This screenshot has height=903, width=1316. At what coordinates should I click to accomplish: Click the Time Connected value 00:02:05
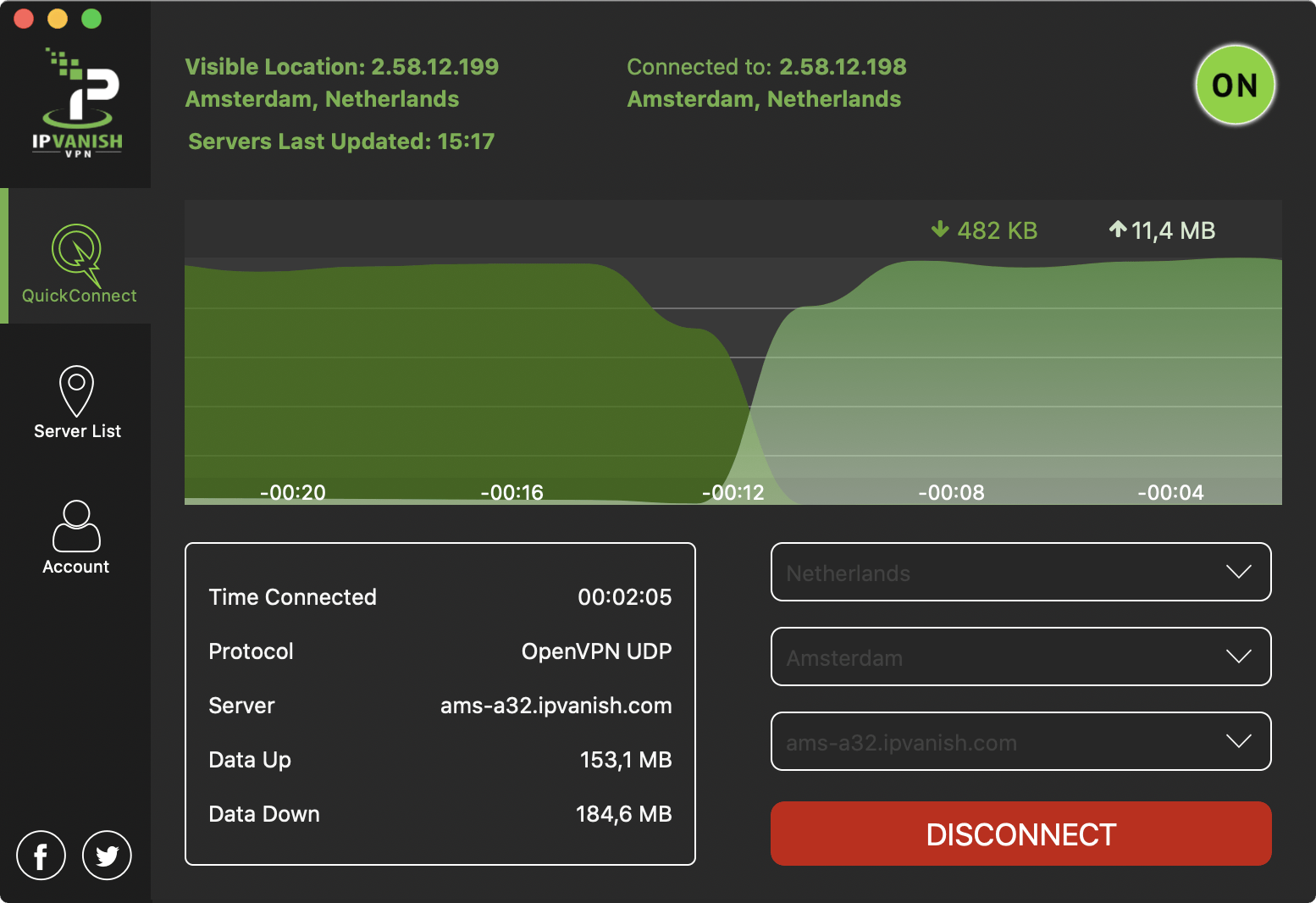[625, 597]
